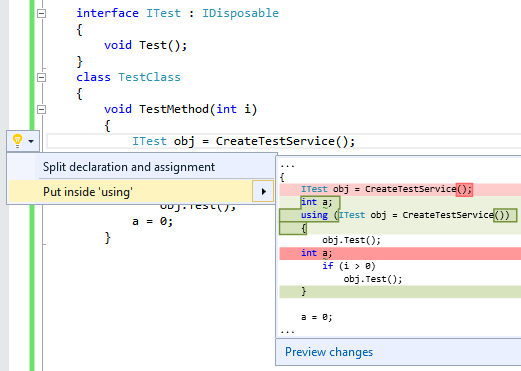Screen dimensions: 521x371
Task: Click CreateTestService() in the editor line
Action: [282, 141]
